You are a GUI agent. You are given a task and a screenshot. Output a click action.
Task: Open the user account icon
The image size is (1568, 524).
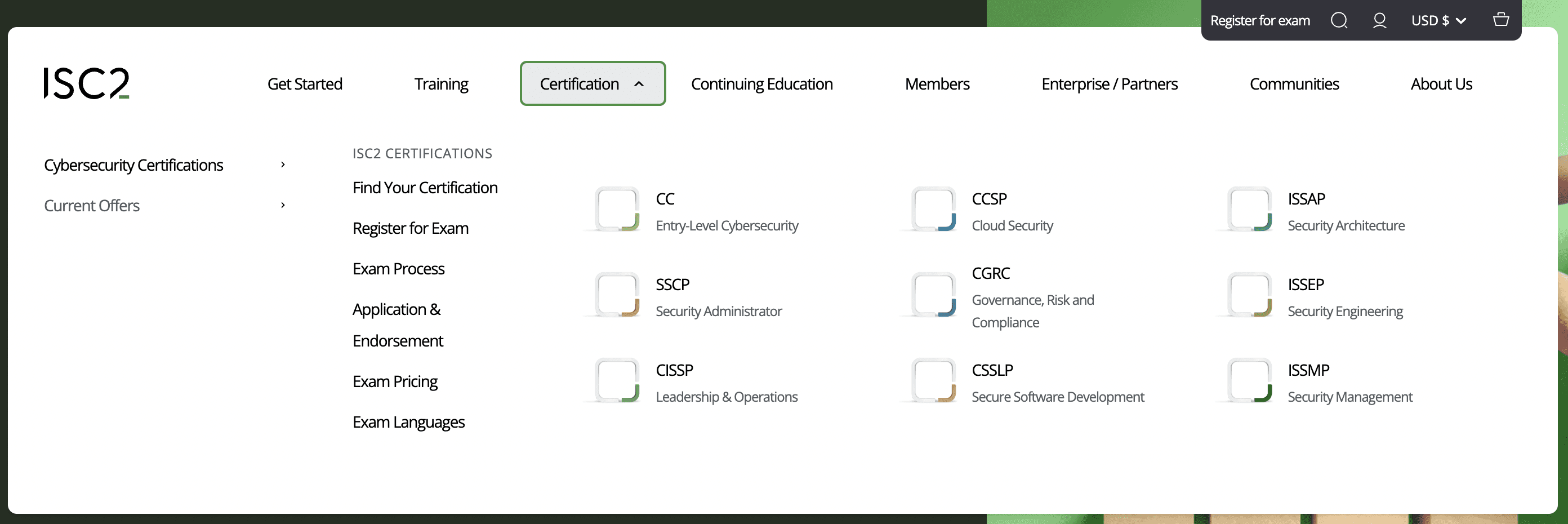1379,21
